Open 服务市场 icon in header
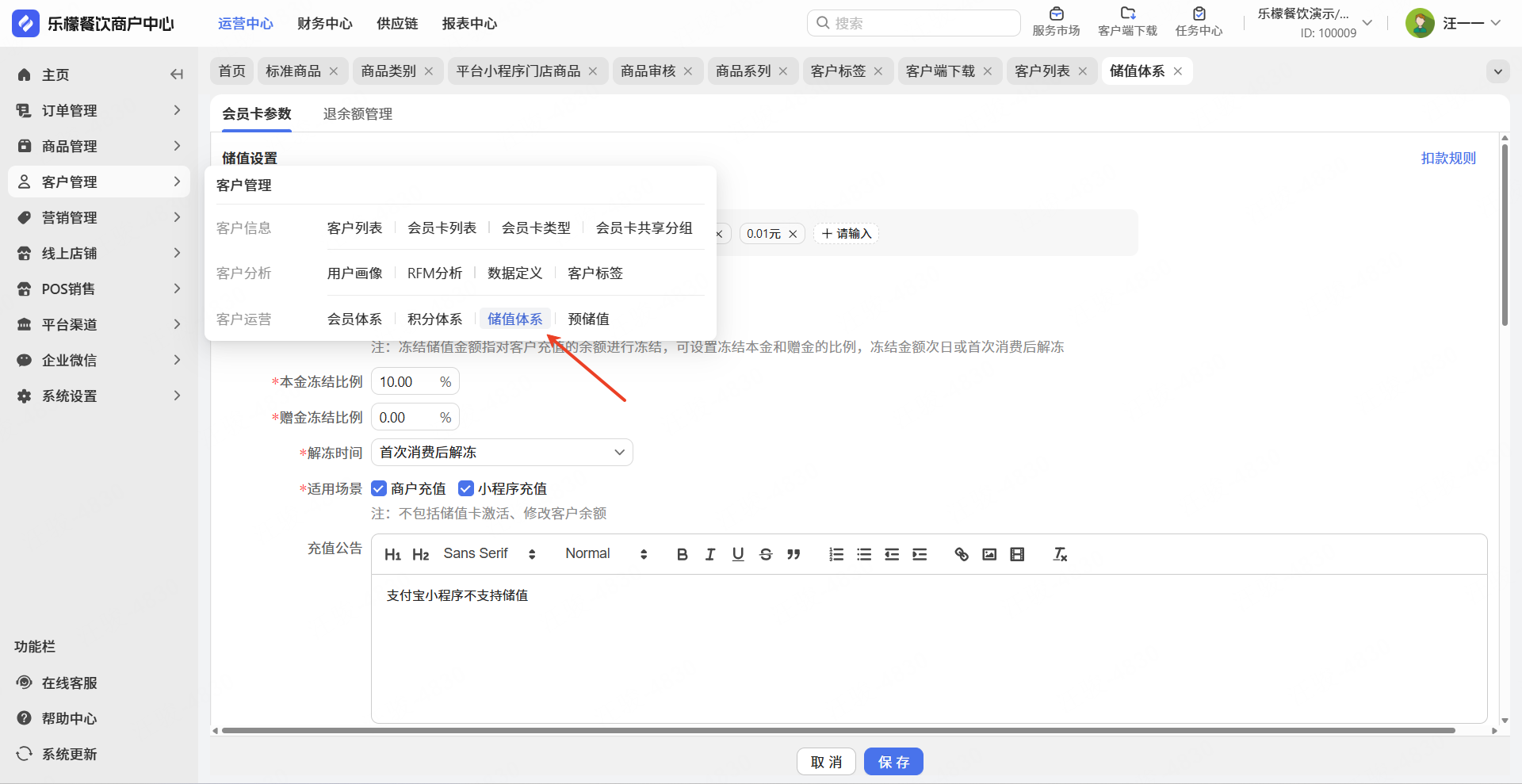The height and width of the screenshot is (784, 1522). point(1056,13)
